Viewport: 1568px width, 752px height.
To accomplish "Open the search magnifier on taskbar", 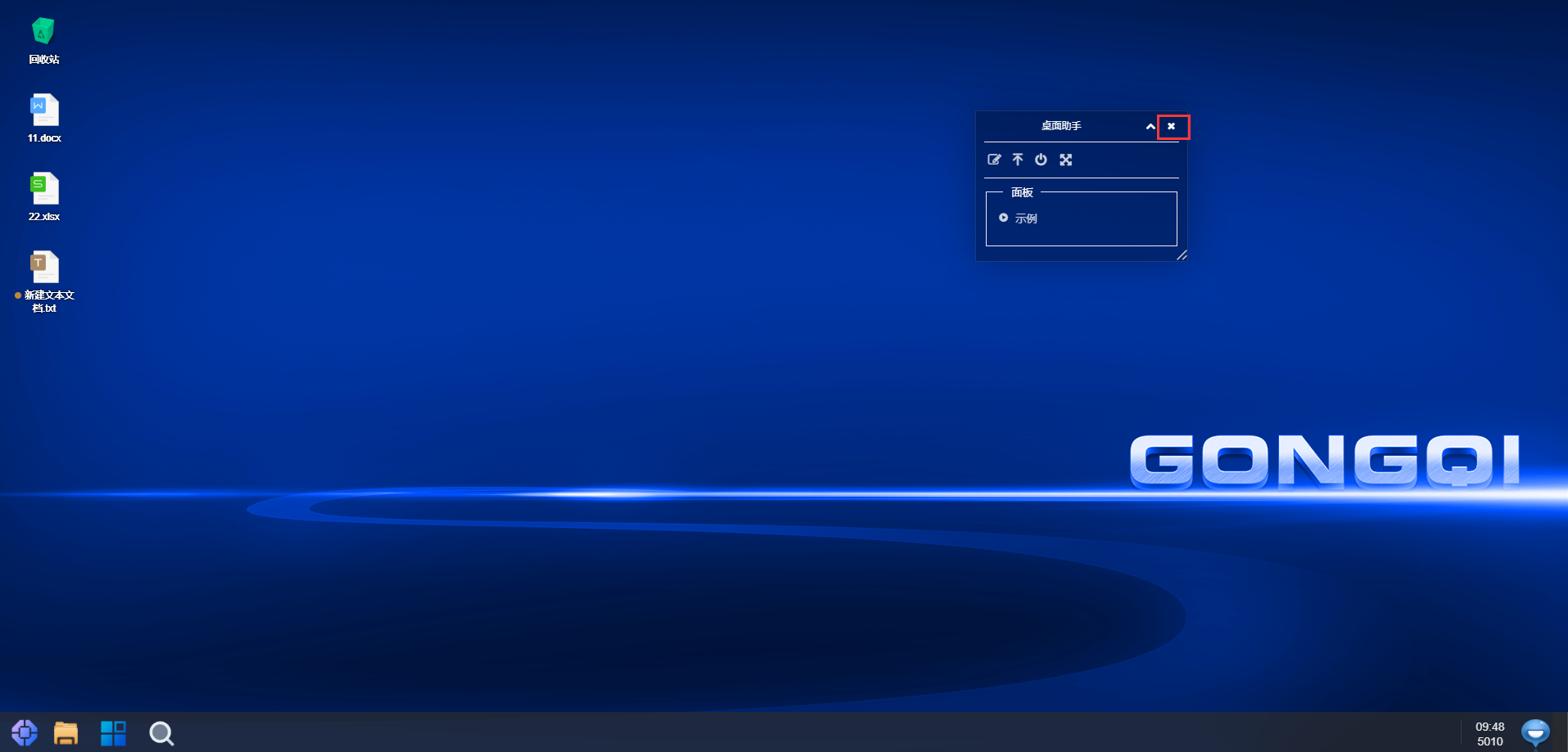I will coord(161,733).
